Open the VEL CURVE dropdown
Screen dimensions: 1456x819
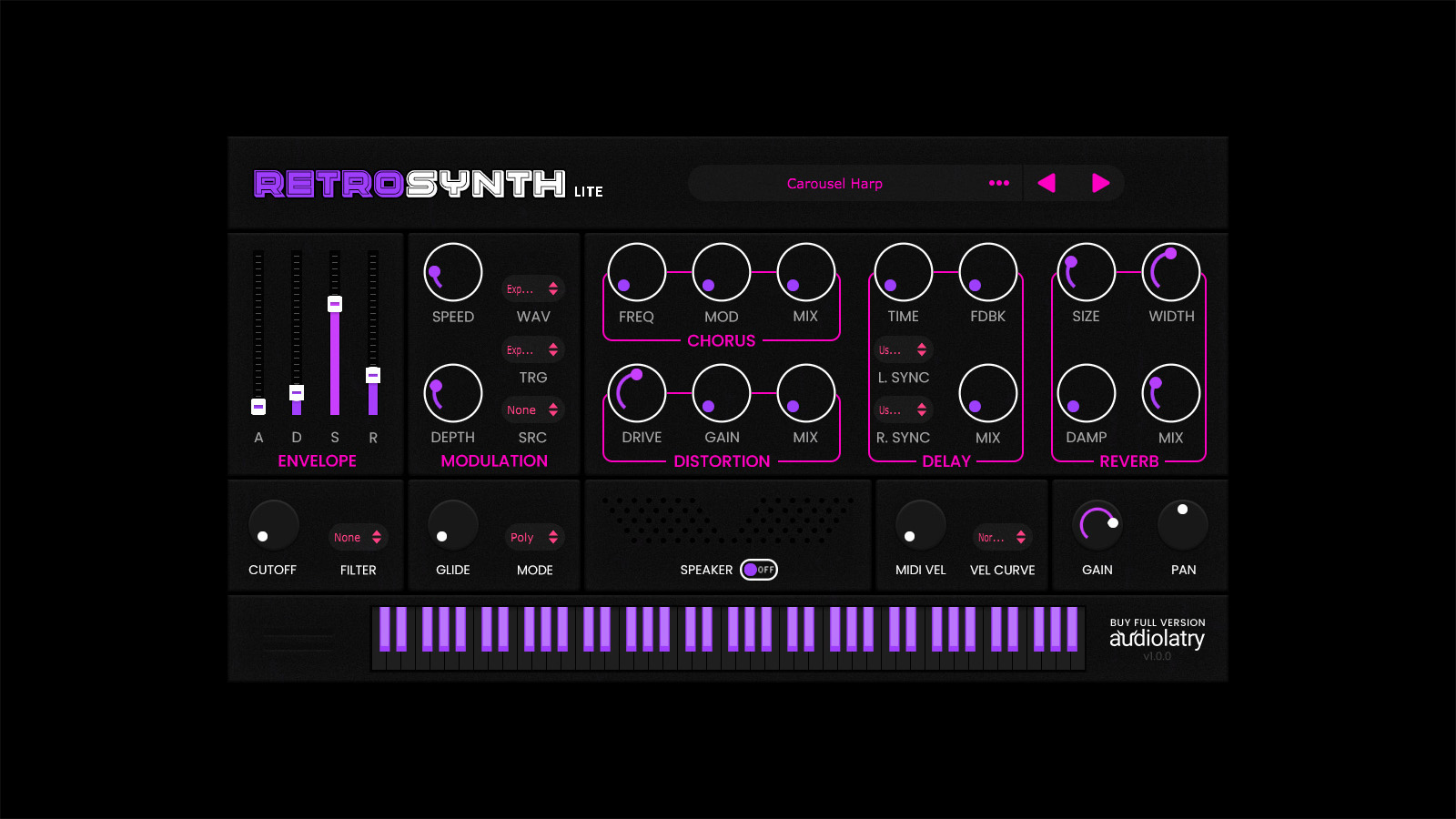click(x=1002, y=537)
